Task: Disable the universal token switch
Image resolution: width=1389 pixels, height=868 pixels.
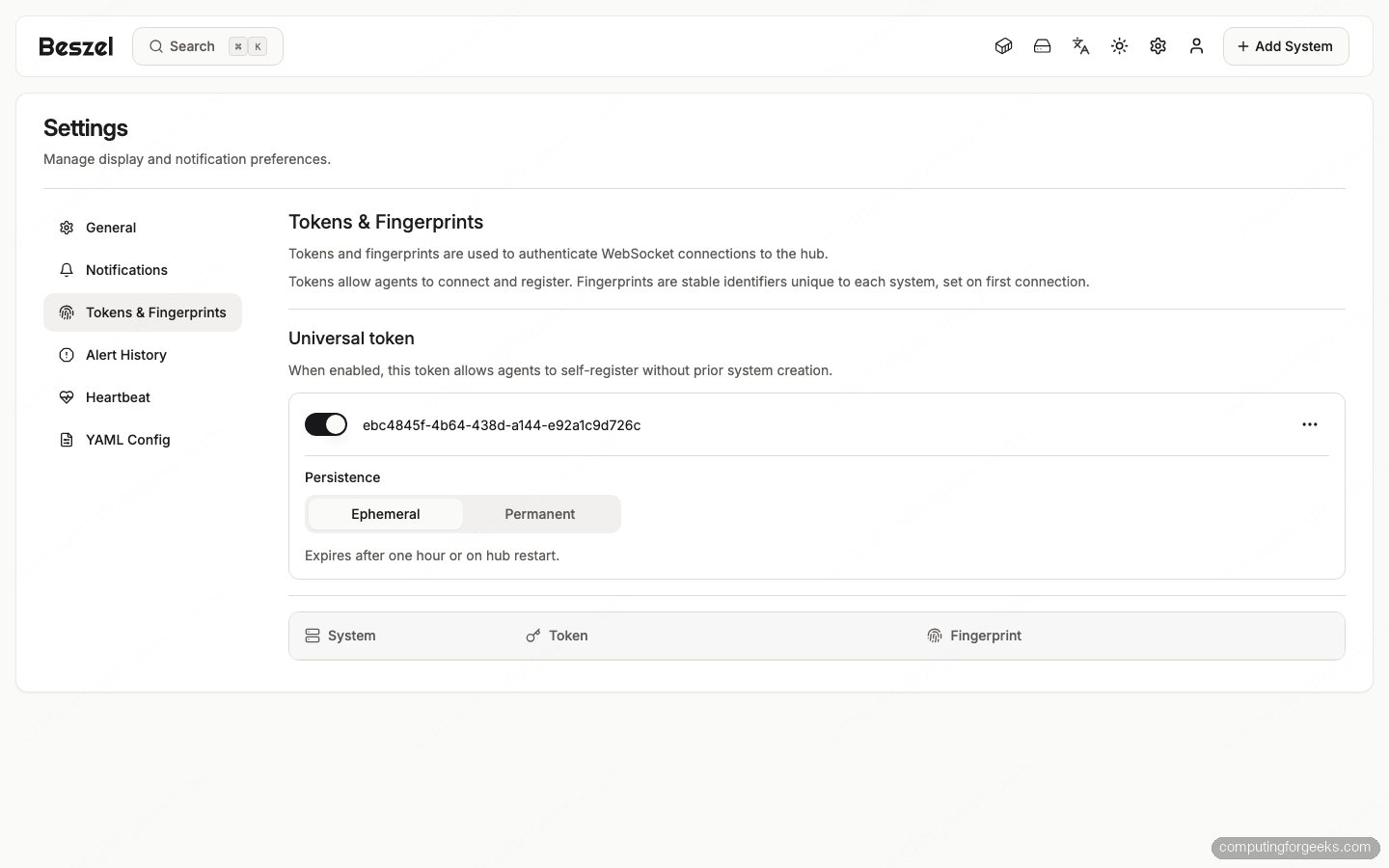Action: [x=326, y=424]
